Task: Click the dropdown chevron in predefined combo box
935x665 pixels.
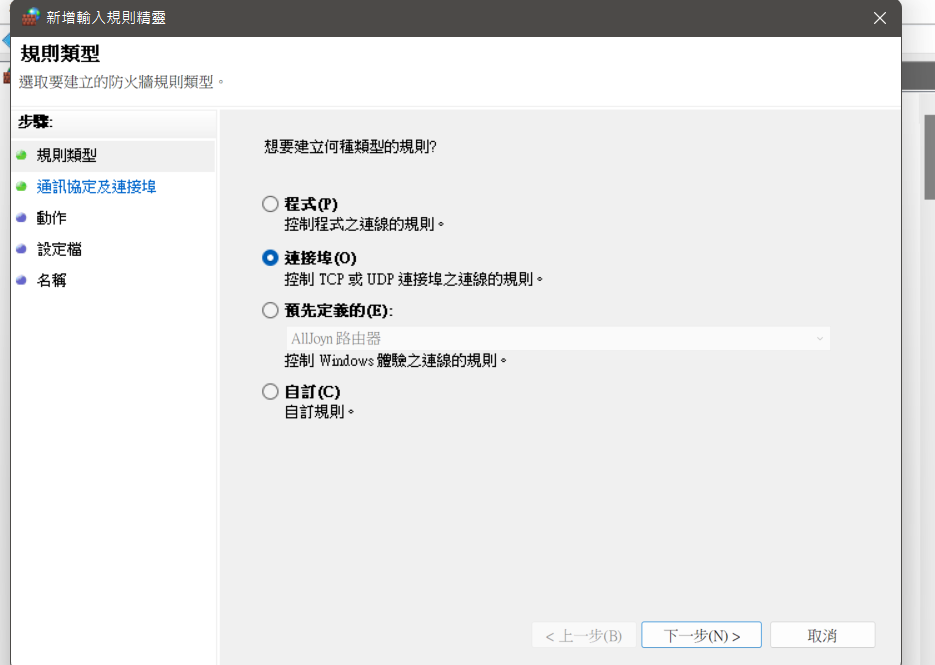Action: point(820,339)
